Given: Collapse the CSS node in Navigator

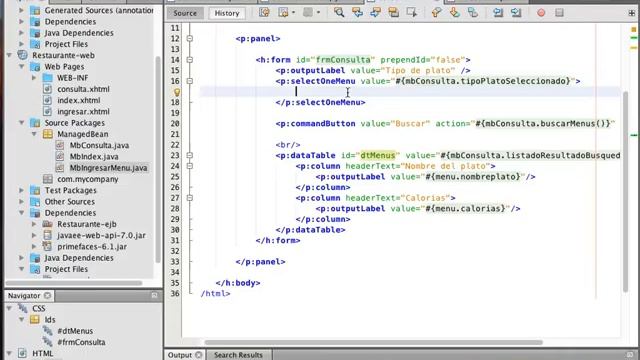Looking at the screenshot, I should point(9,309).
